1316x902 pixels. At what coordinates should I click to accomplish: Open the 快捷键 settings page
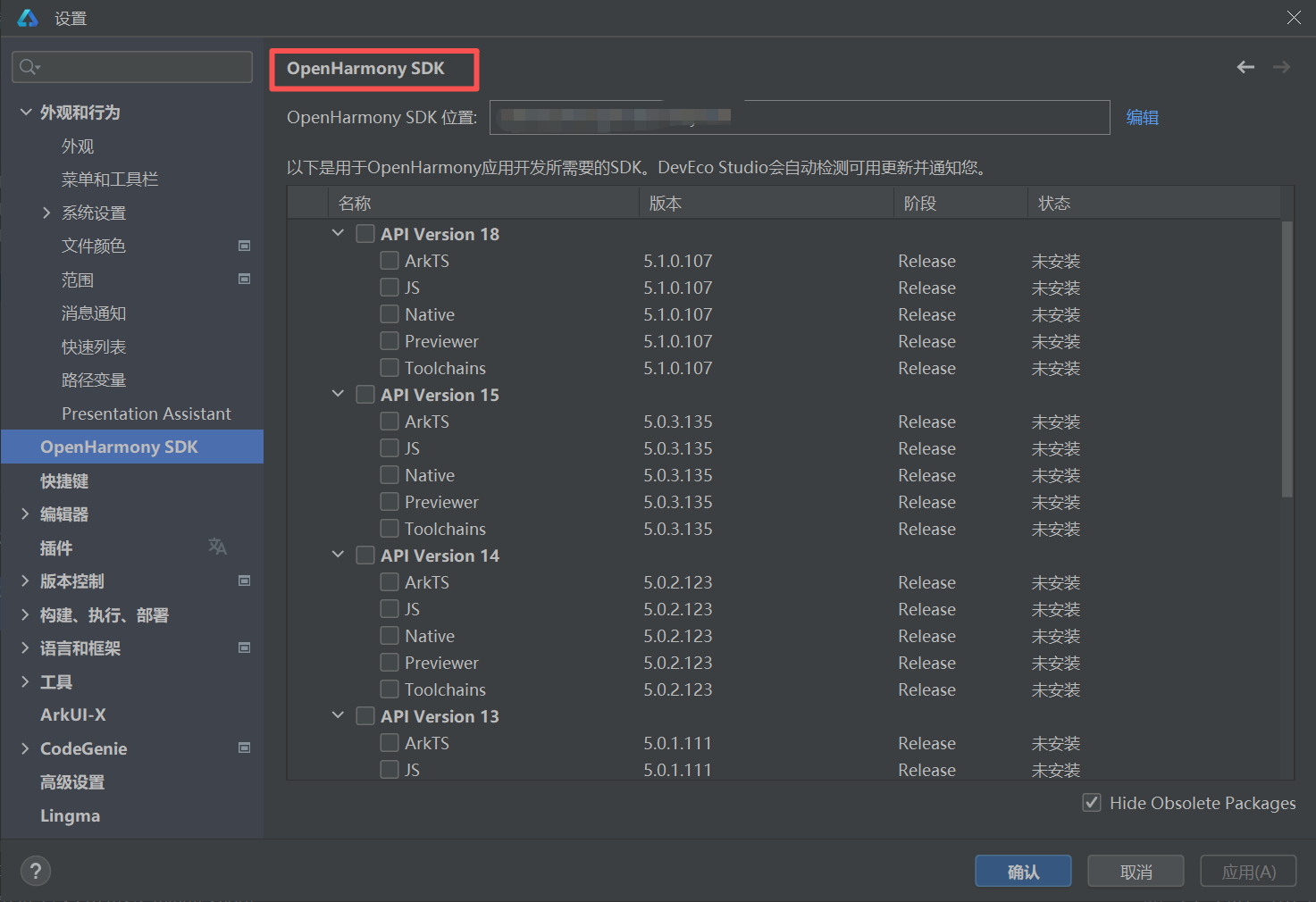pos(64,480)
